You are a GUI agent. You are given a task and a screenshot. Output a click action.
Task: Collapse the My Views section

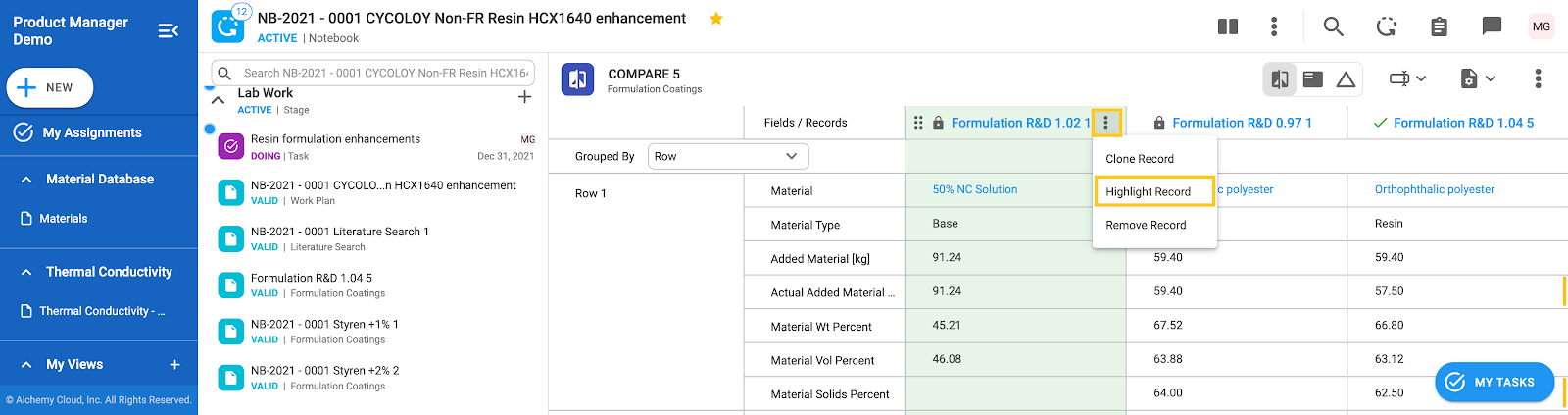pyautogui.click(x=26, y=364)
